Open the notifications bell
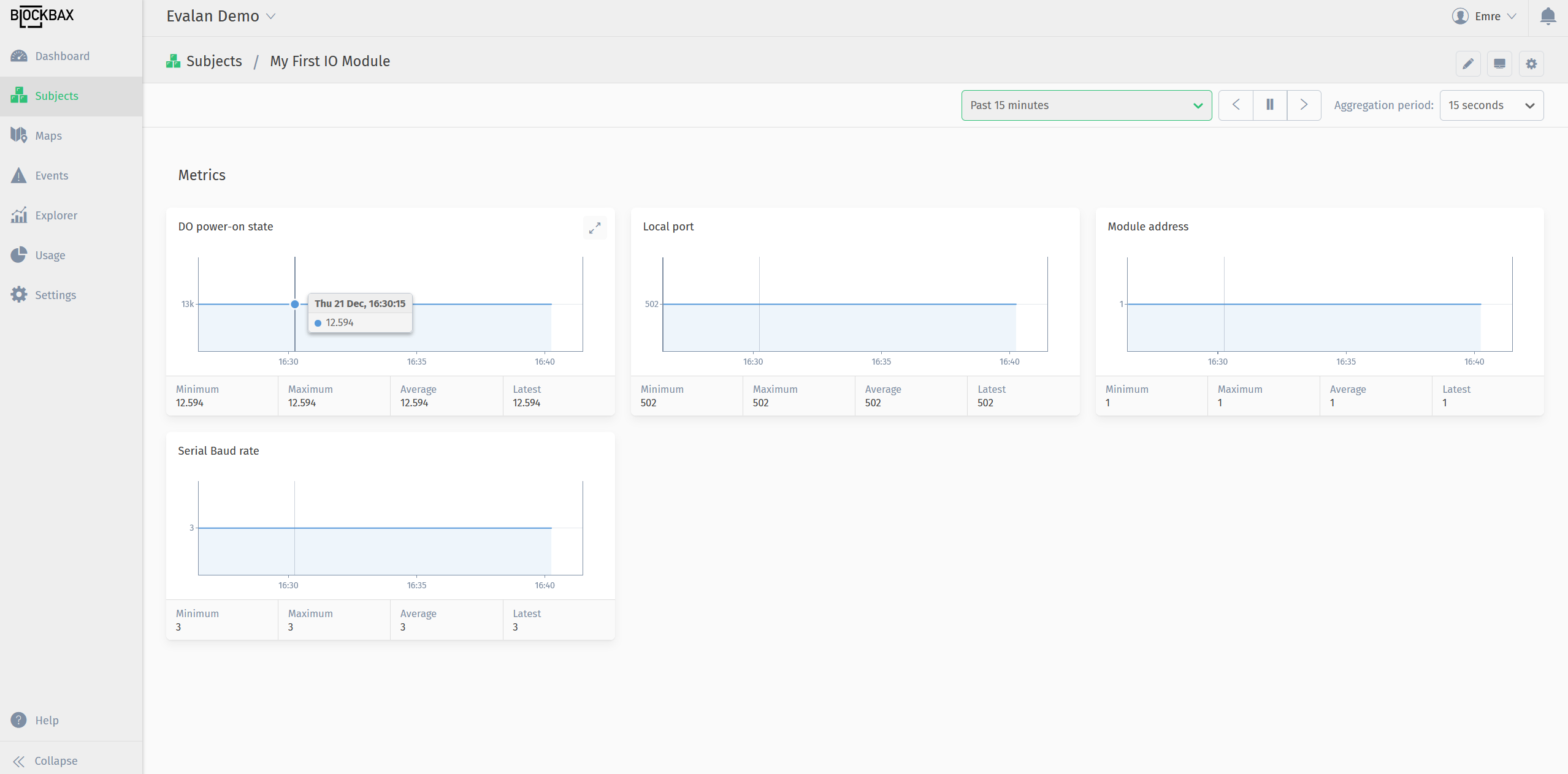The image size is (1568, 774). [1547, 16]
